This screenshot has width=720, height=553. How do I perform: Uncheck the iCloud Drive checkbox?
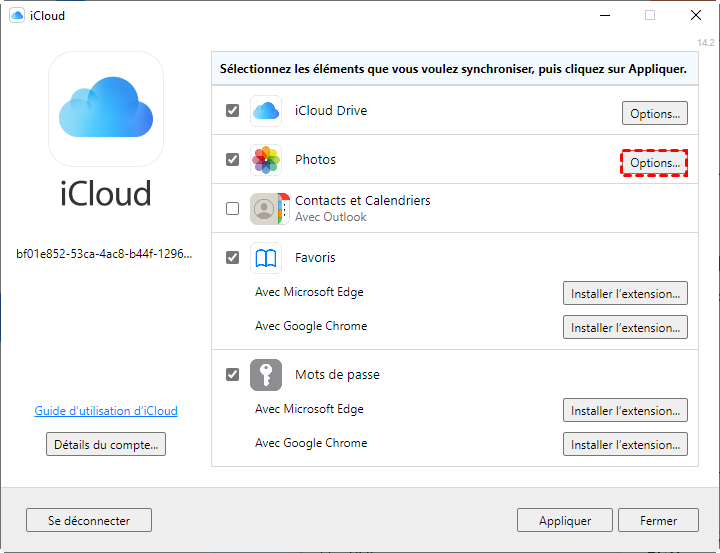tap(233, 111)
